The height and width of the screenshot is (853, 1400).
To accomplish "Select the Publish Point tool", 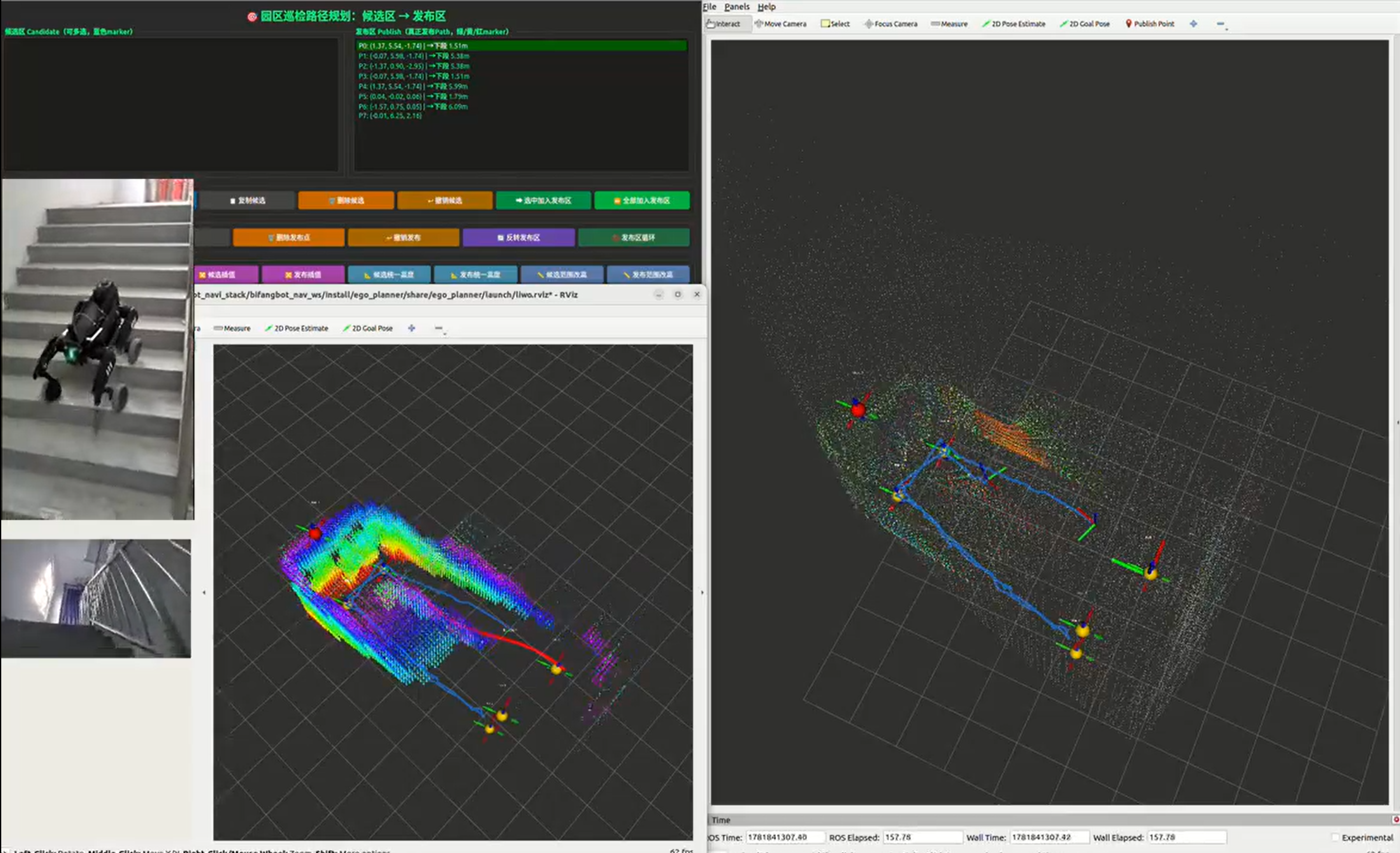I will [x=1149, y=24].
